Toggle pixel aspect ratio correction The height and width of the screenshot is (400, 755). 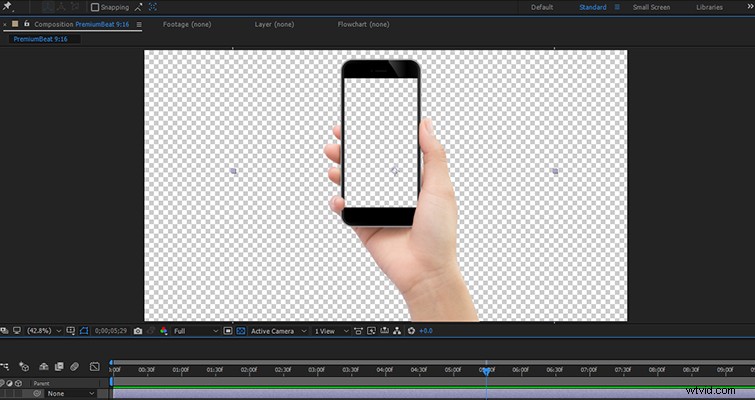(x=358, y=331)
